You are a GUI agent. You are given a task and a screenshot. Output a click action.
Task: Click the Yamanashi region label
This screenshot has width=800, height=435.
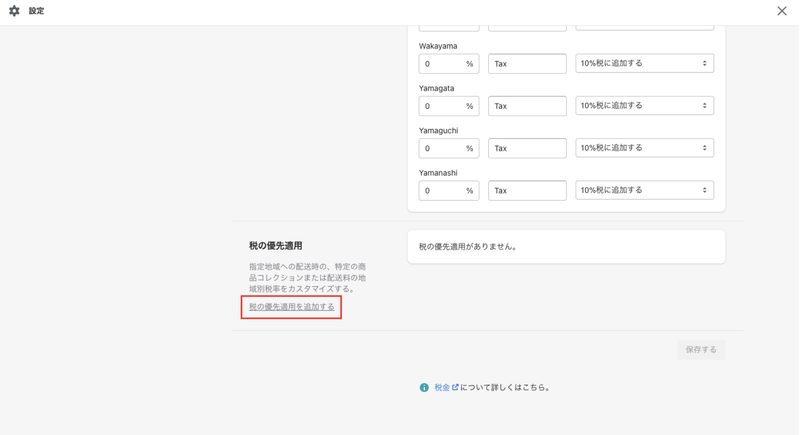438,173
